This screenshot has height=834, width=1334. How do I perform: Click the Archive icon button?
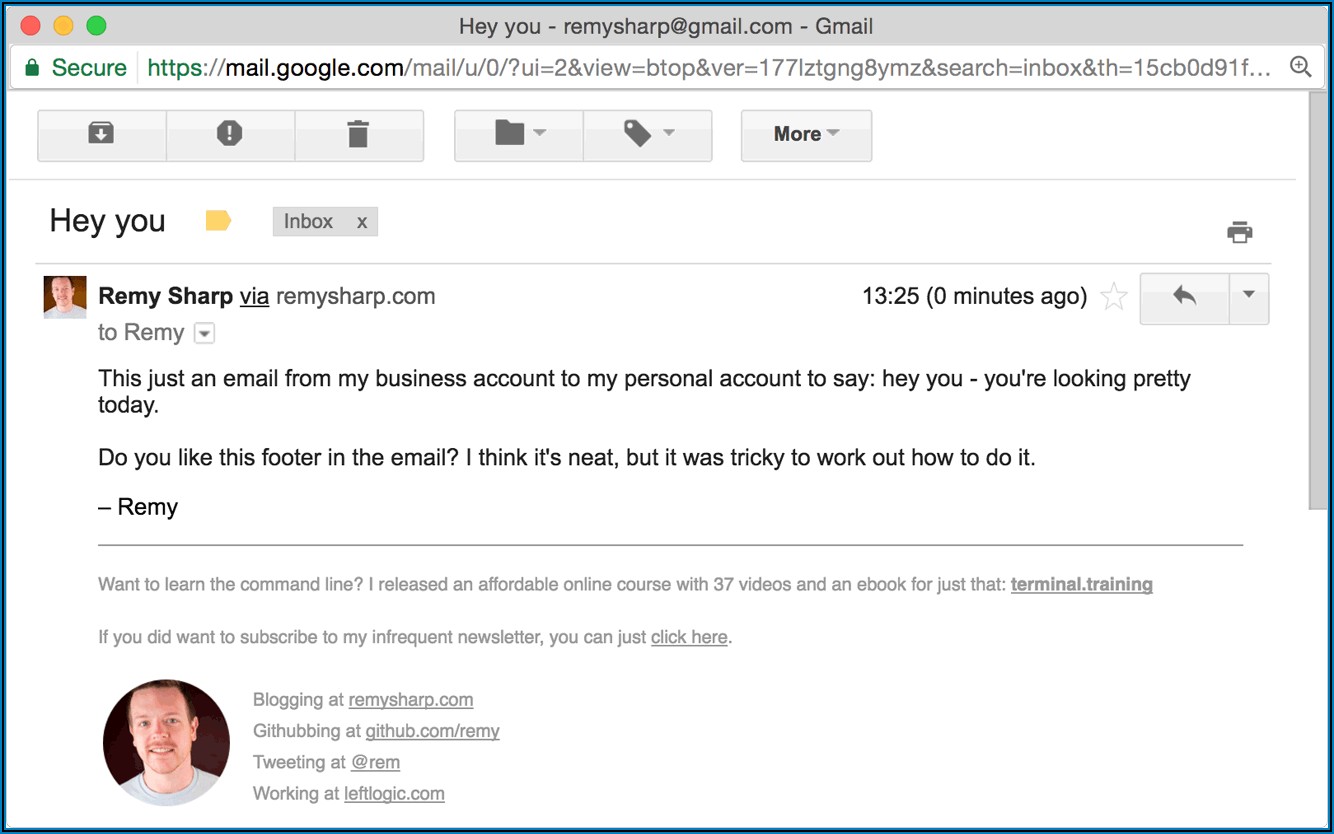[101, 134]
